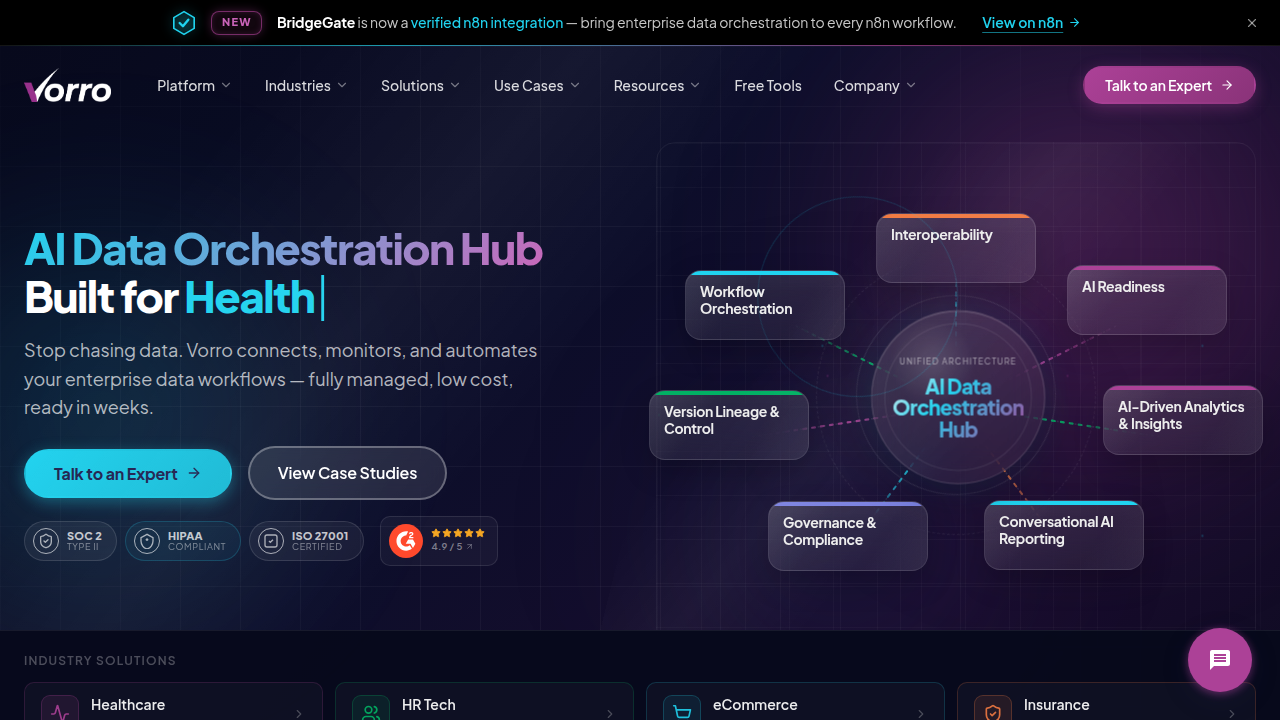Open the verified n8n integration link
This screenshot has width=1280, height=720.
(x=487, y=23)
